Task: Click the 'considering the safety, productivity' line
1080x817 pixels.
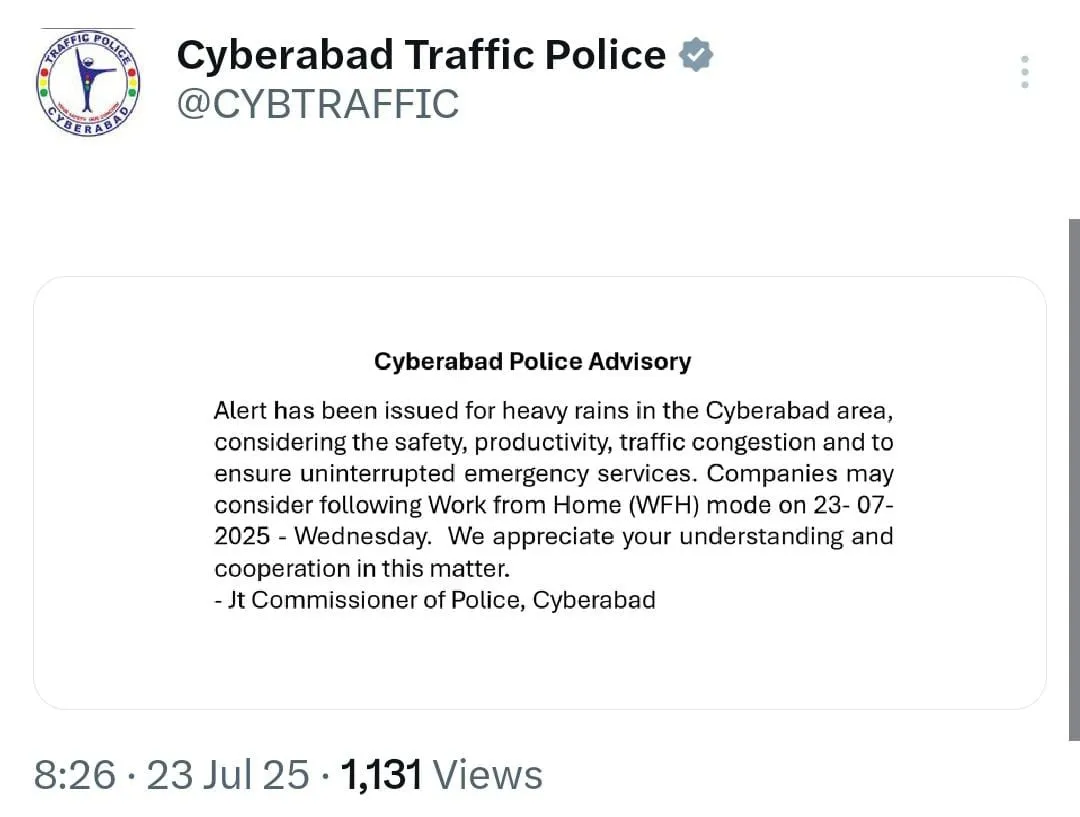Action: (x=554, y=442)
